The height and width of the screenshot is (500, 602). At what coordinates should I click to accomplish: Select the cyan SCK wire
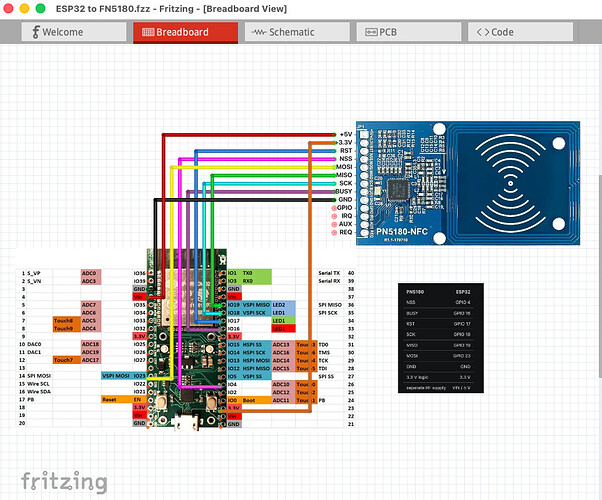tap(270, 184)
